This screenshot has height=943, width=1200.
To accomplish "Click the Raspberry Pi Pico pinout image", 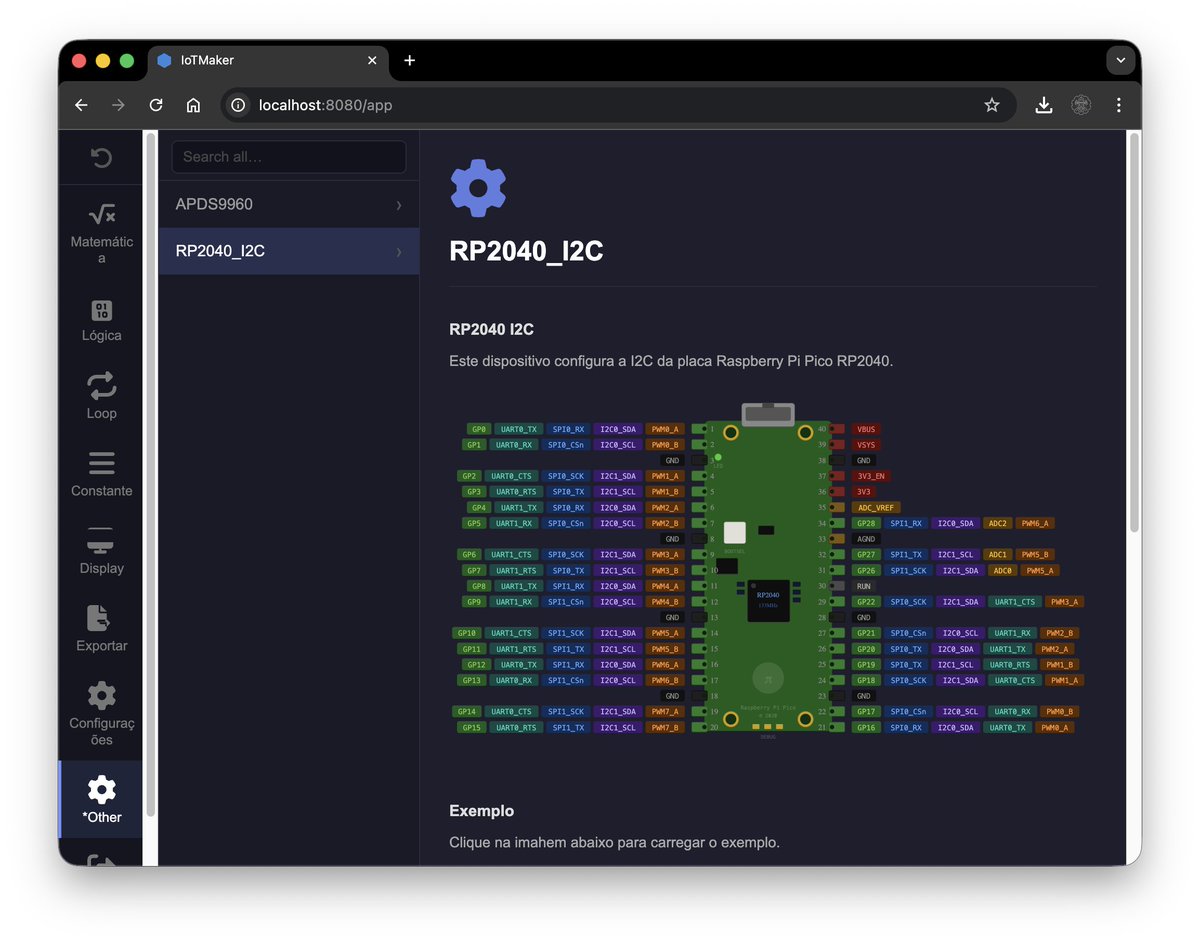I will (768, 572).
